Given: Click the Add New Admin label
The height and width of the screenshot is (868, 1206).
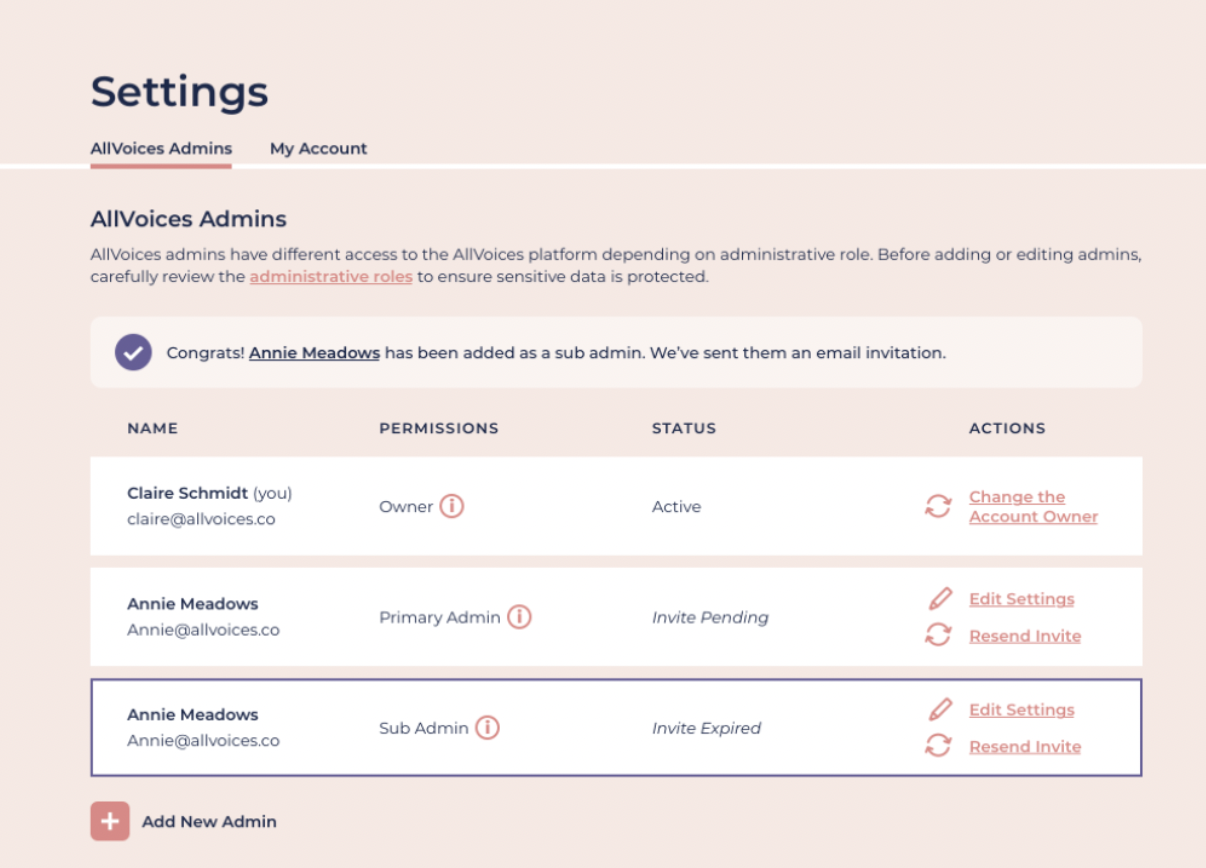Looking at the screenshot, I should pos(209,821).
